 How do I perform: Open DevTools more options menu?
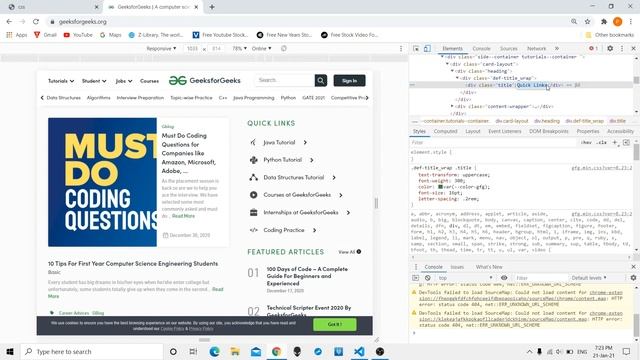pos(622,48)
